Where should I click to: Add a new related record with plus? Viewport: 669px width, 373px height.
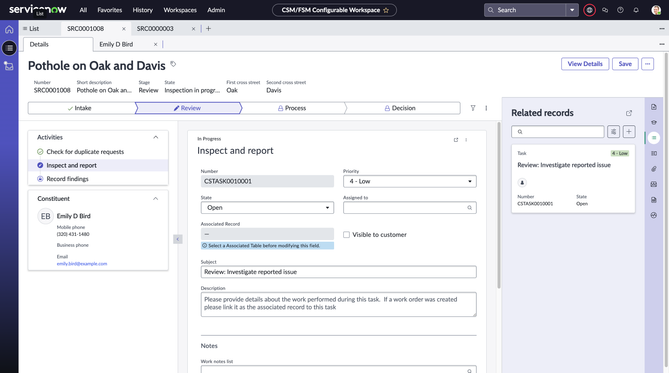(x=629, y=132)
